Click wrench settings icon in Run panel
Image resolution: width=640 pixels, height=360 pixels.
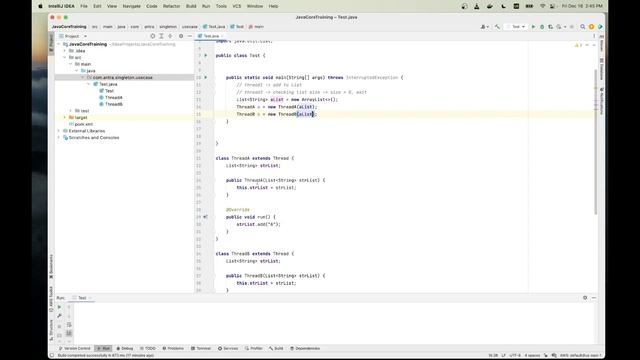tap(59, 316)
